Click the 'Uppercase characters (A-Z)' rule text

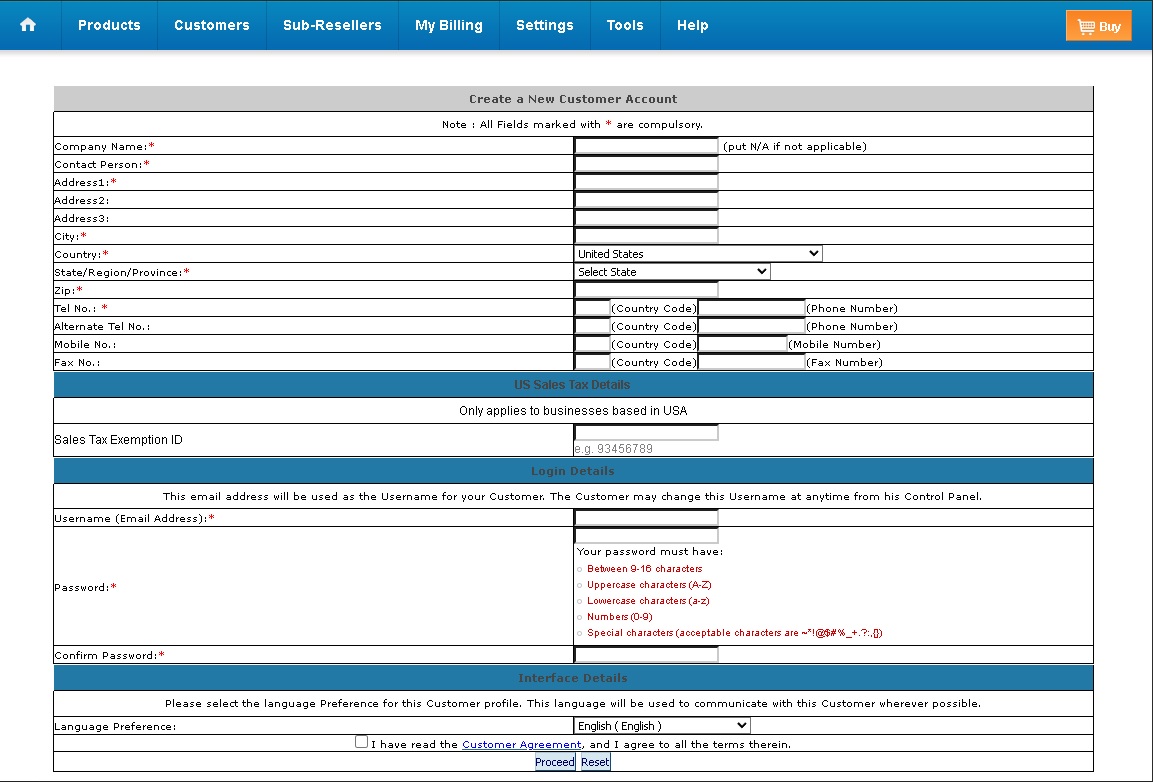(x=649, y=585)
